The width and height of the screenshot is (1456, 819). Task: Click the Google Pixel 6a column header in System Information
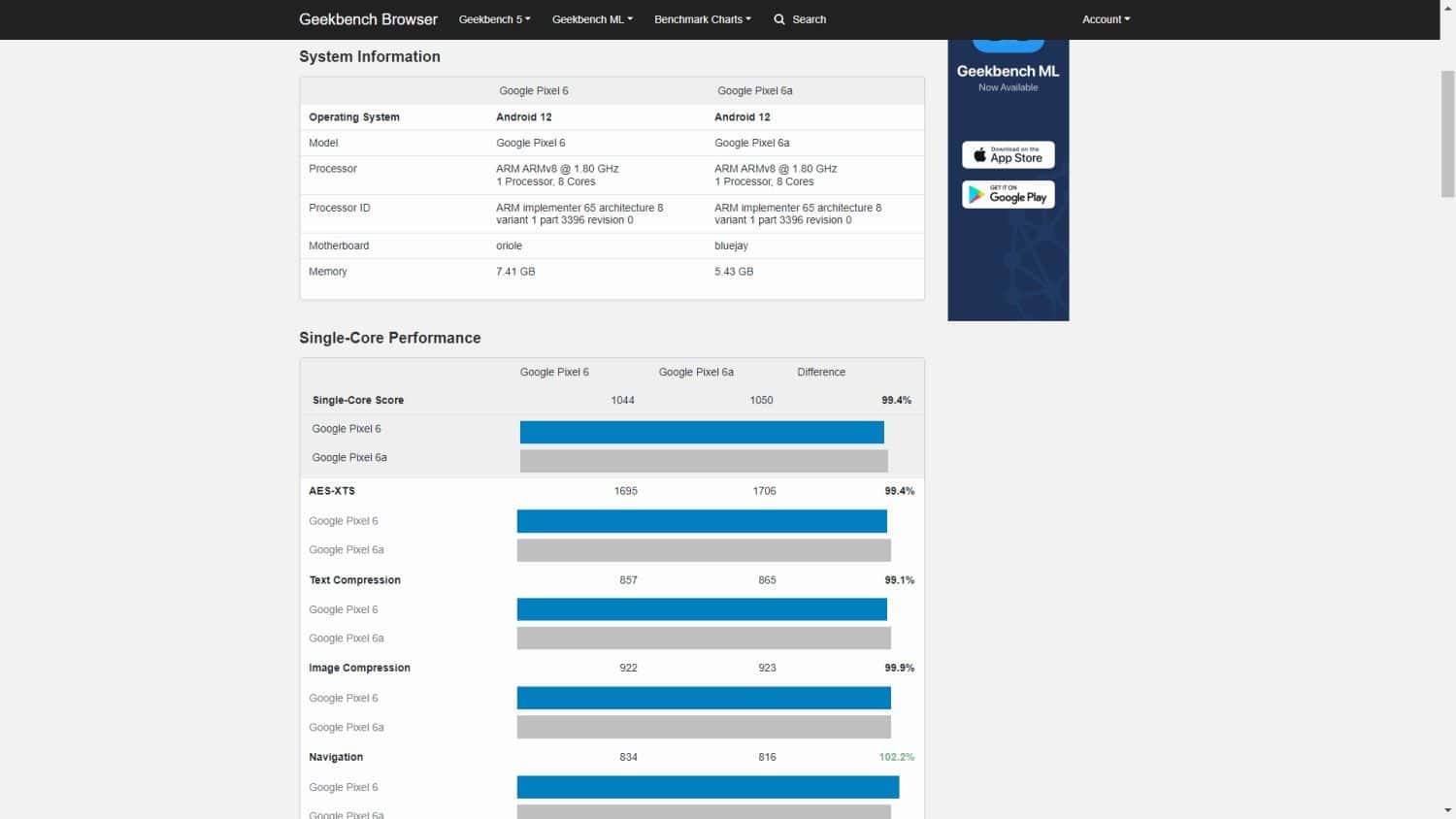754,91
